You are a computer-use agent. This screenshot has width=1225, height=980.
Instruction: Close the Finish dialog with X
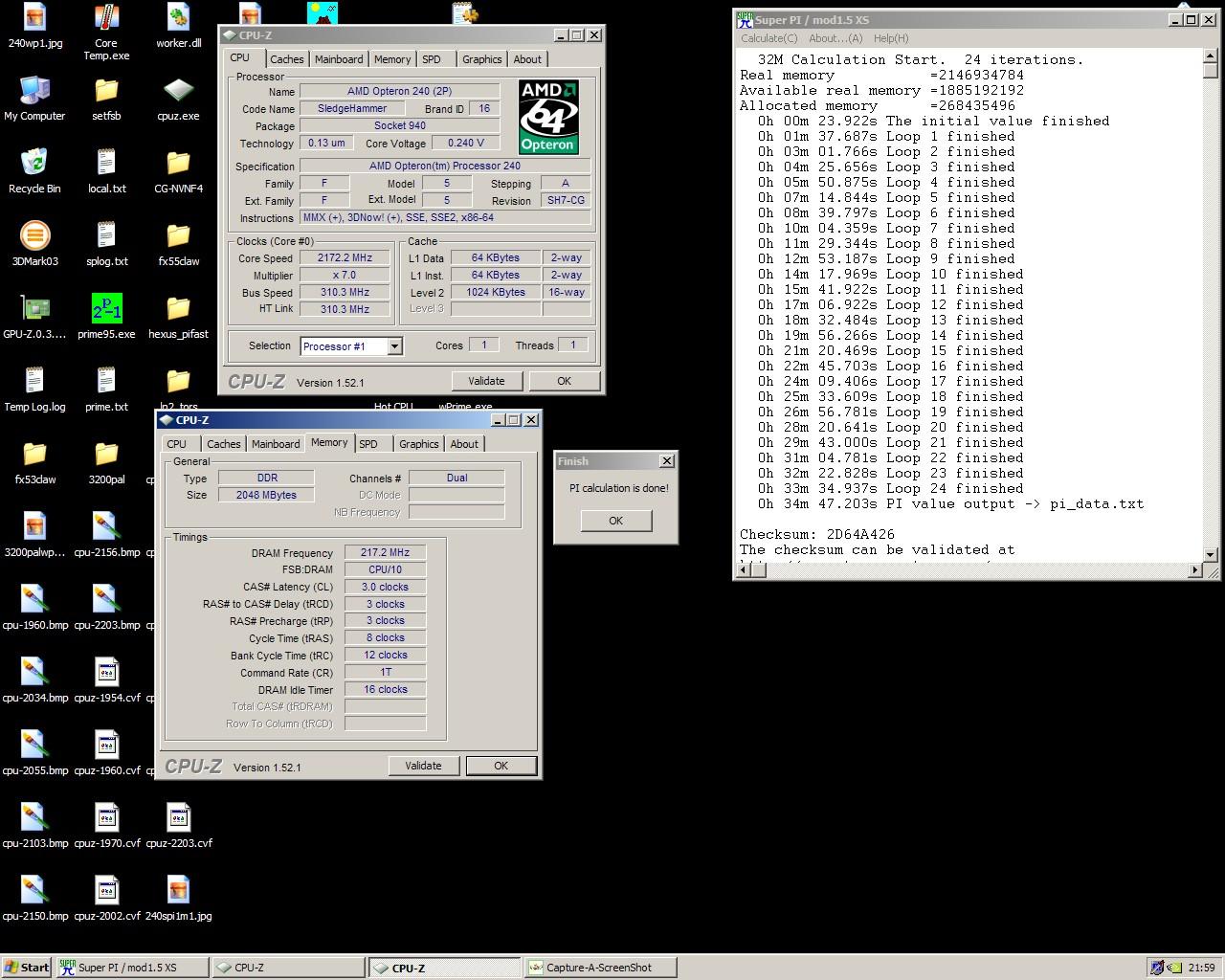(x=667, y=461)
